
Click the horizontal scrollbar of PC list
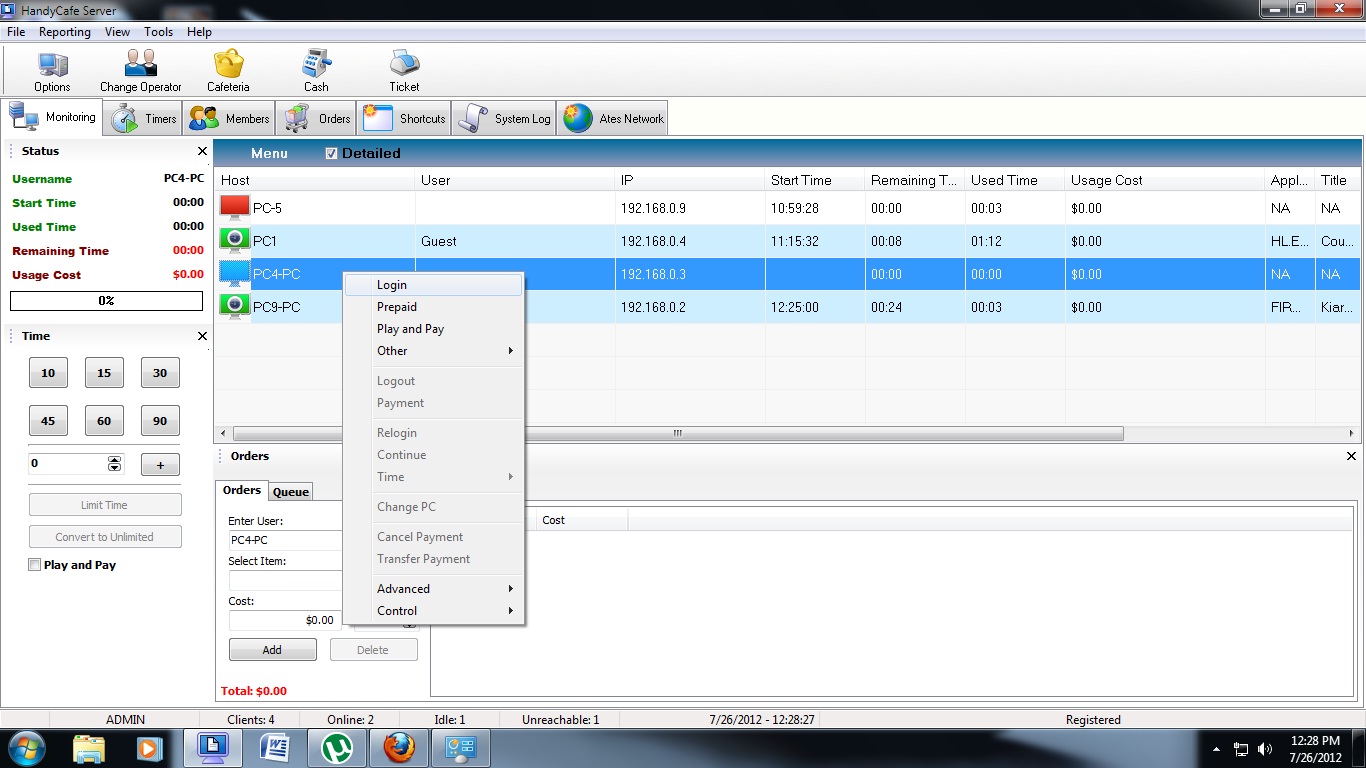tap(678, 434)
